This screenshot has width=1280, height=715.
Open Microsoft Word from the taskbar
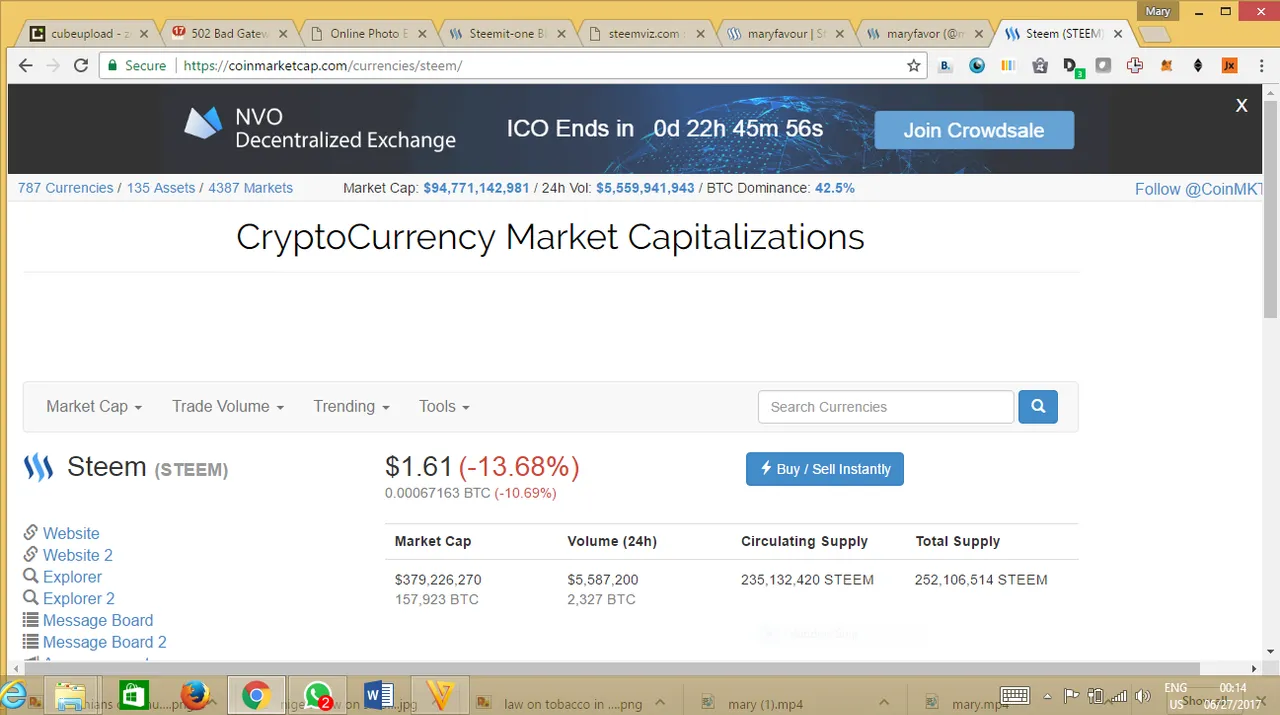coord(378,694)
